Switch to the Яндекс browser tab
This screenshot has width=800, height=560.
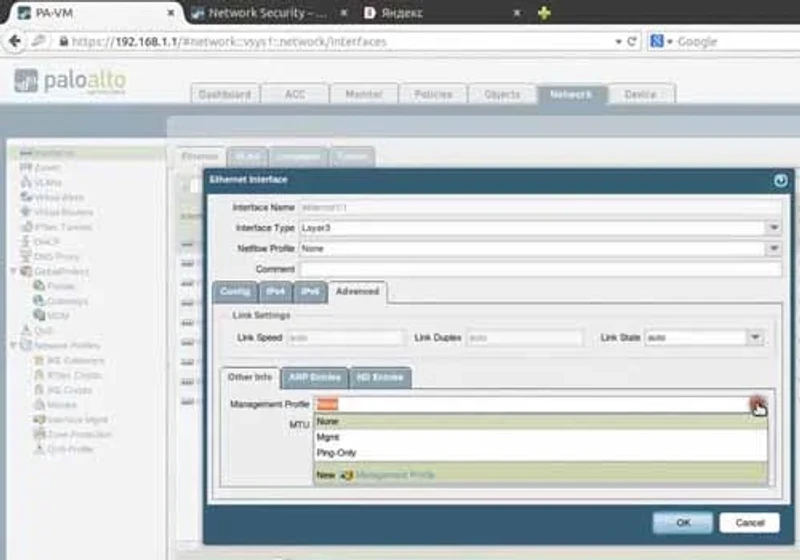click(x=442, y=13)
